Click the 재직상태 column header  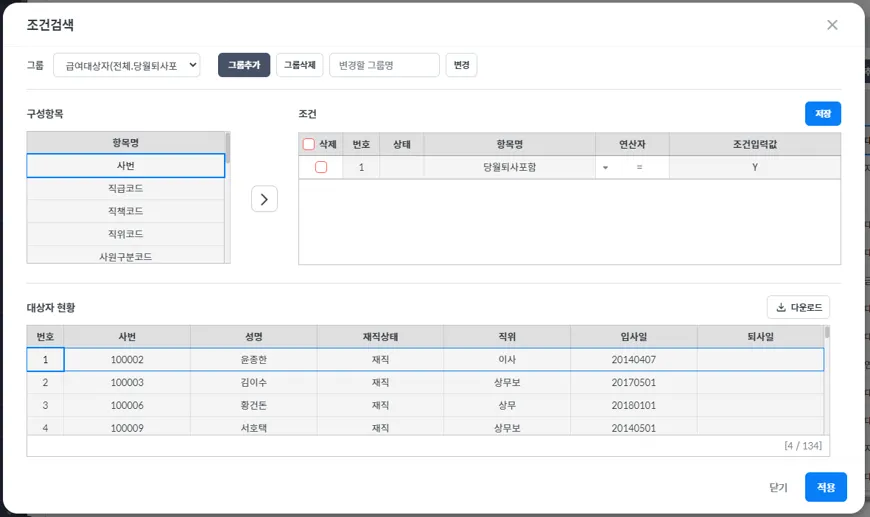point(380,337)
